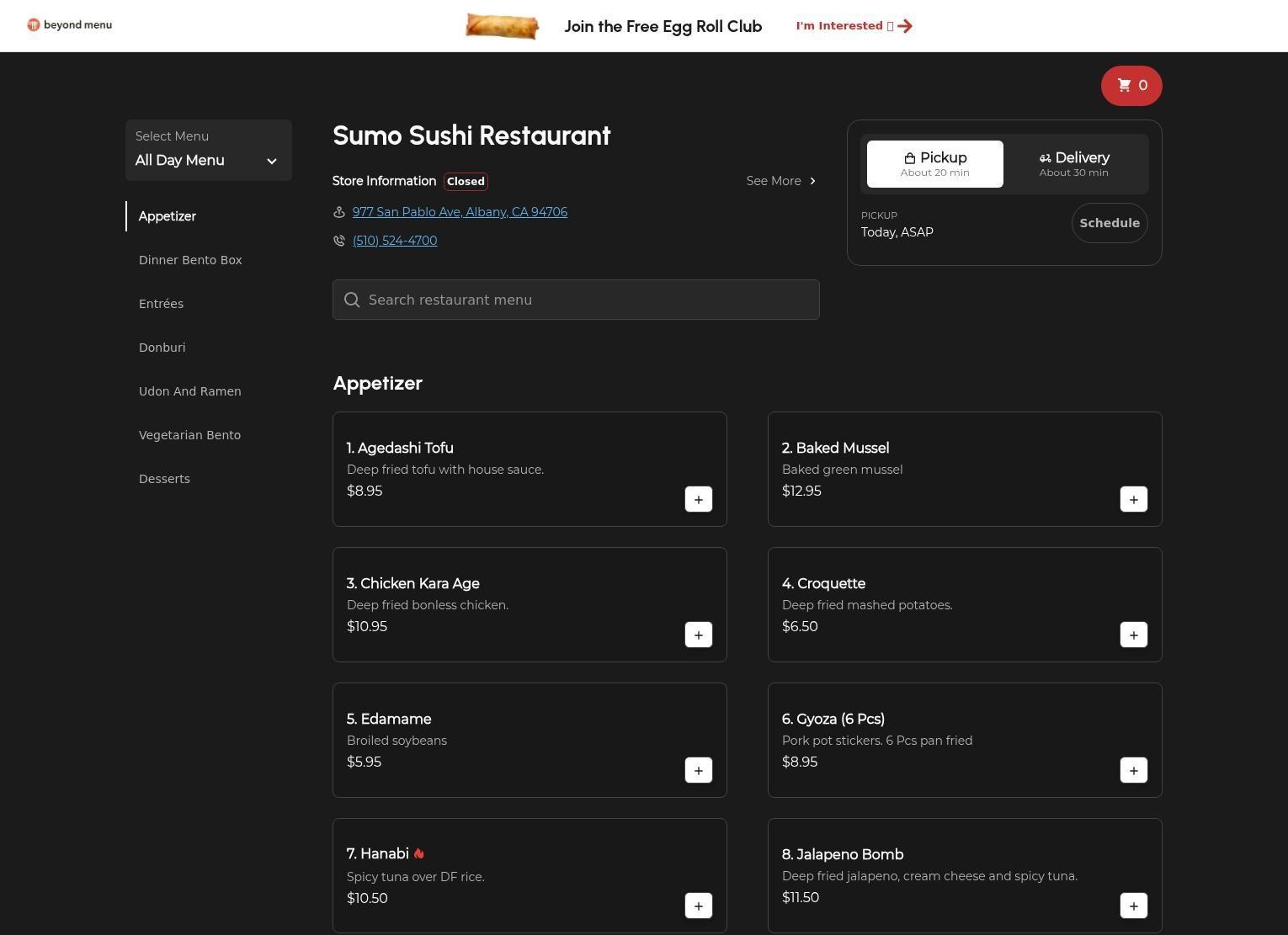Expand See More store information
Image resolution: width=1288 pixels, height=935 pixels.
click(x=780, y=181)
